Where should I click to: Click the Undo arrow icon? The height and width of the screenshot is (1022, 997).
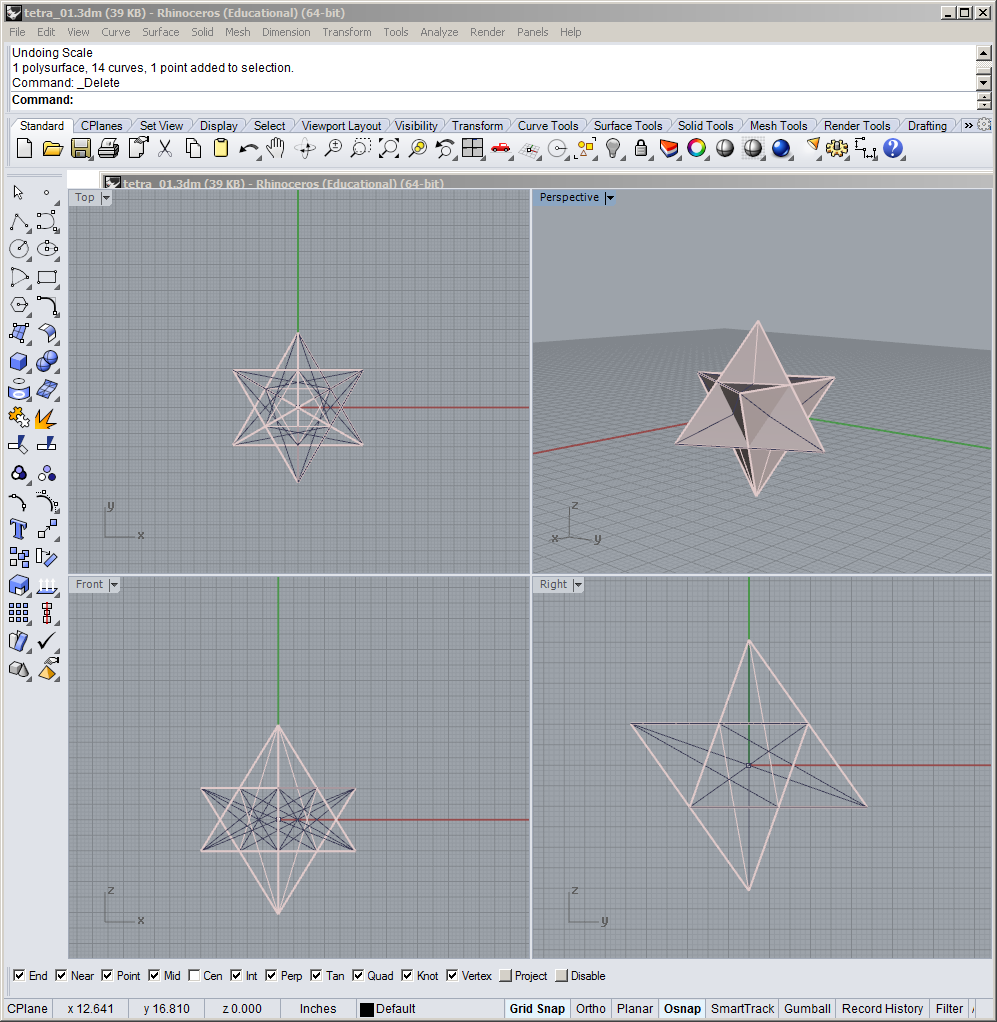coord(249,149)
